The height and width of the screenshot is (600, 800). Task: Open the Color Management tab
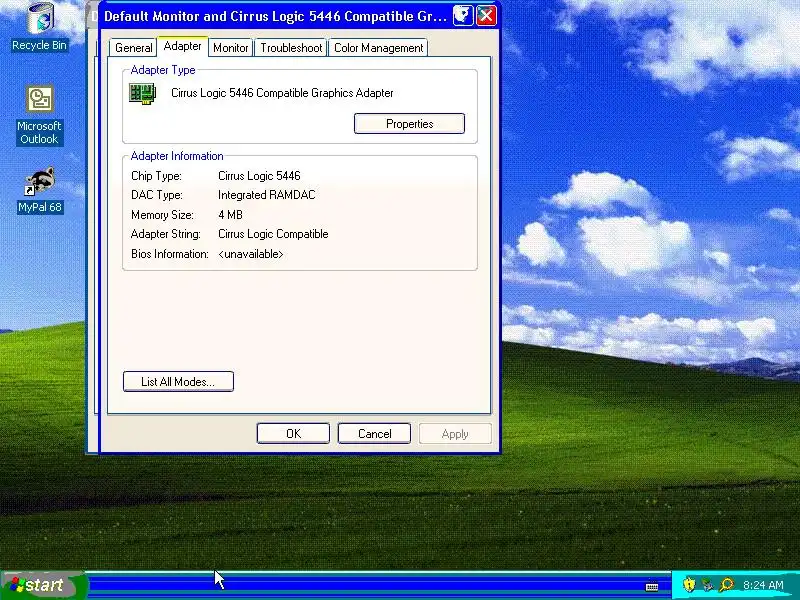coord(378,48)
